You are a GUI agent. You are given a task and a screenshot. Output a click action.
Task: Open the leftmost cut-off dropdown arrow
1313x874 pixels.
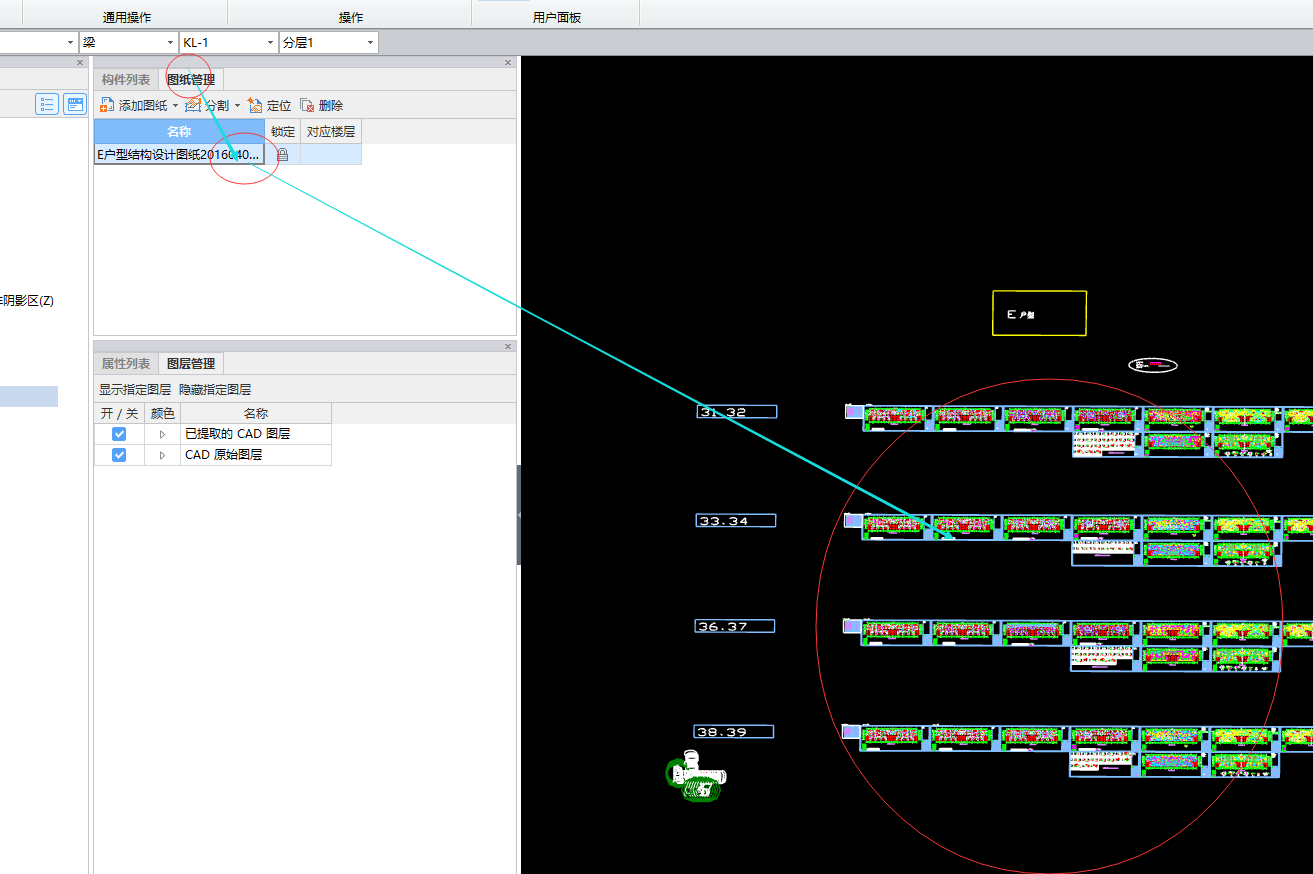(x=70, y=43)
